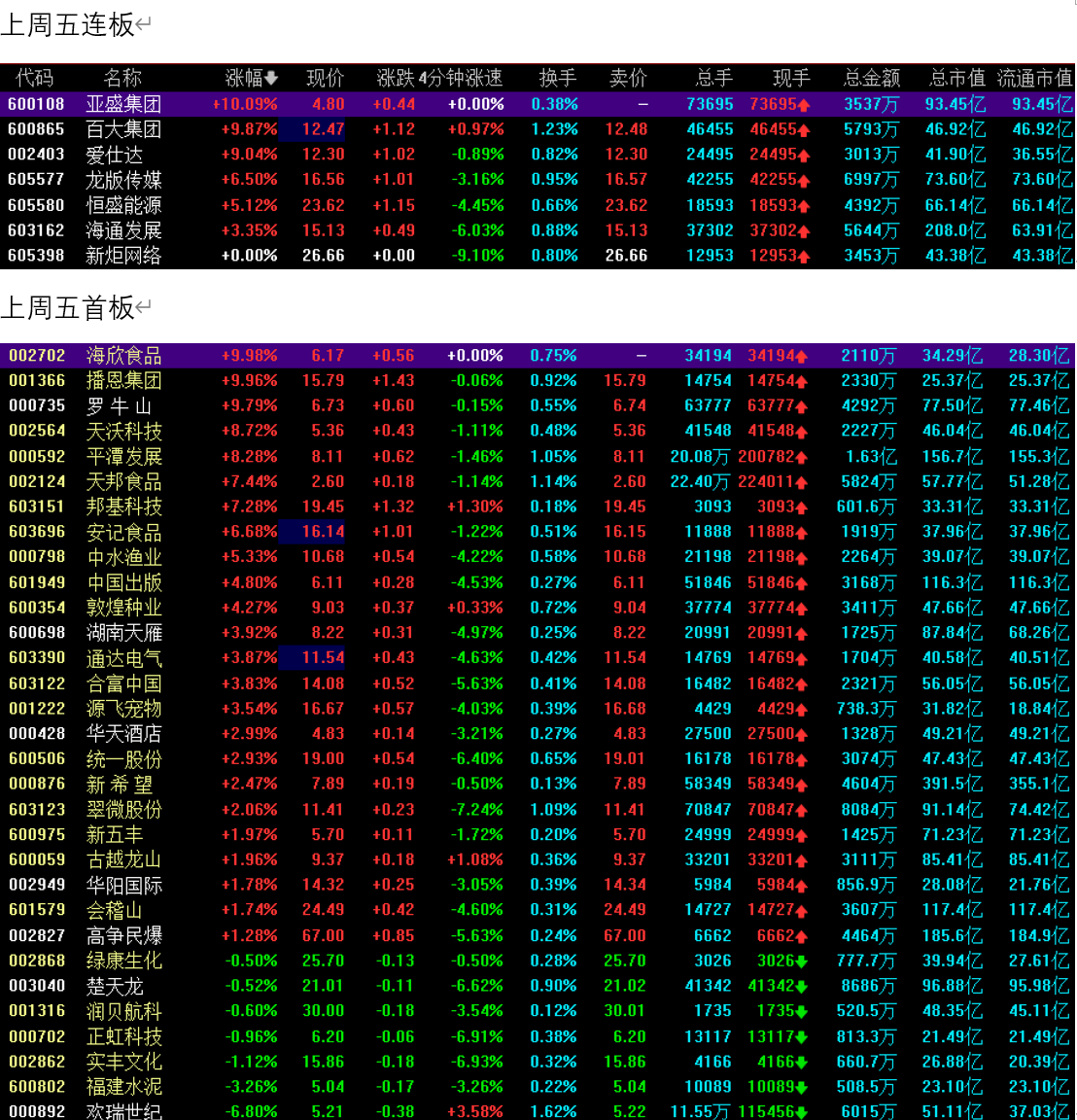
Task: Select stock name 统一股份
Action: (123, 759)
